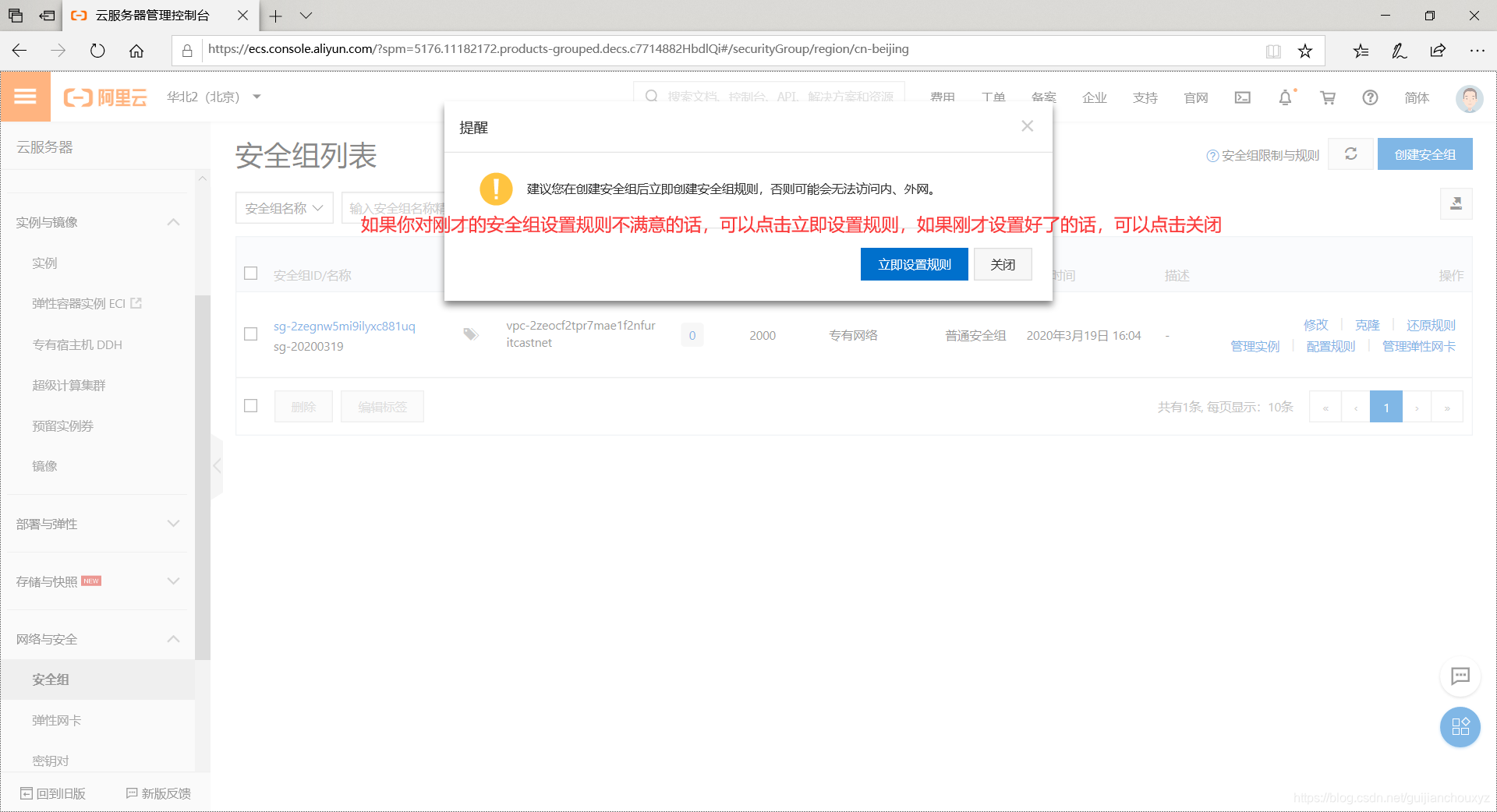Check the sg-20200319 row checkbox
The width and height of the screenshot is (1497, 812).
(250, 334)
